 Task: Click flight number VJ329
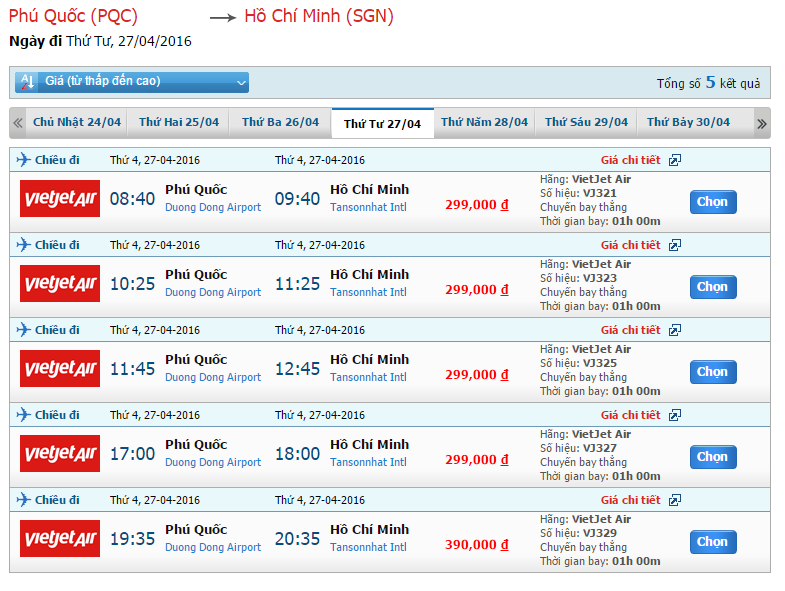(x=600, y=533)
